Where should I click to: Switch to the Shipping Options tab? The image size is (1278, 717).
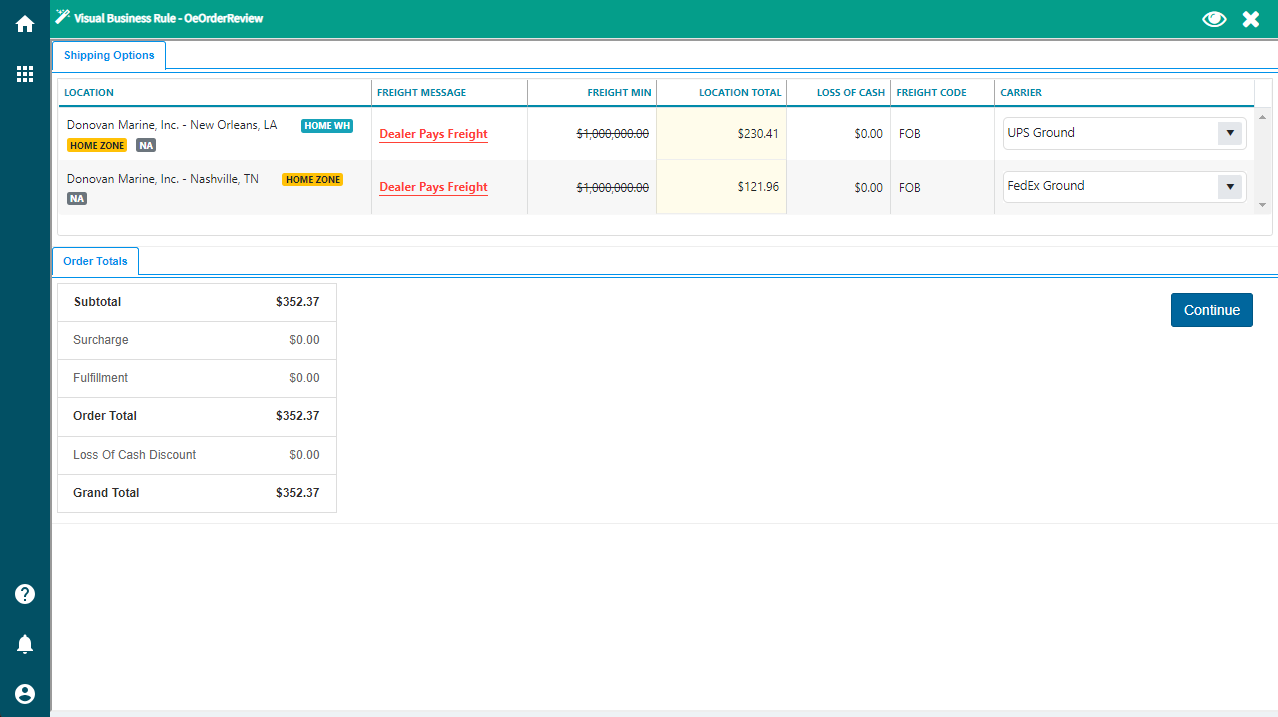pos(109,55)
